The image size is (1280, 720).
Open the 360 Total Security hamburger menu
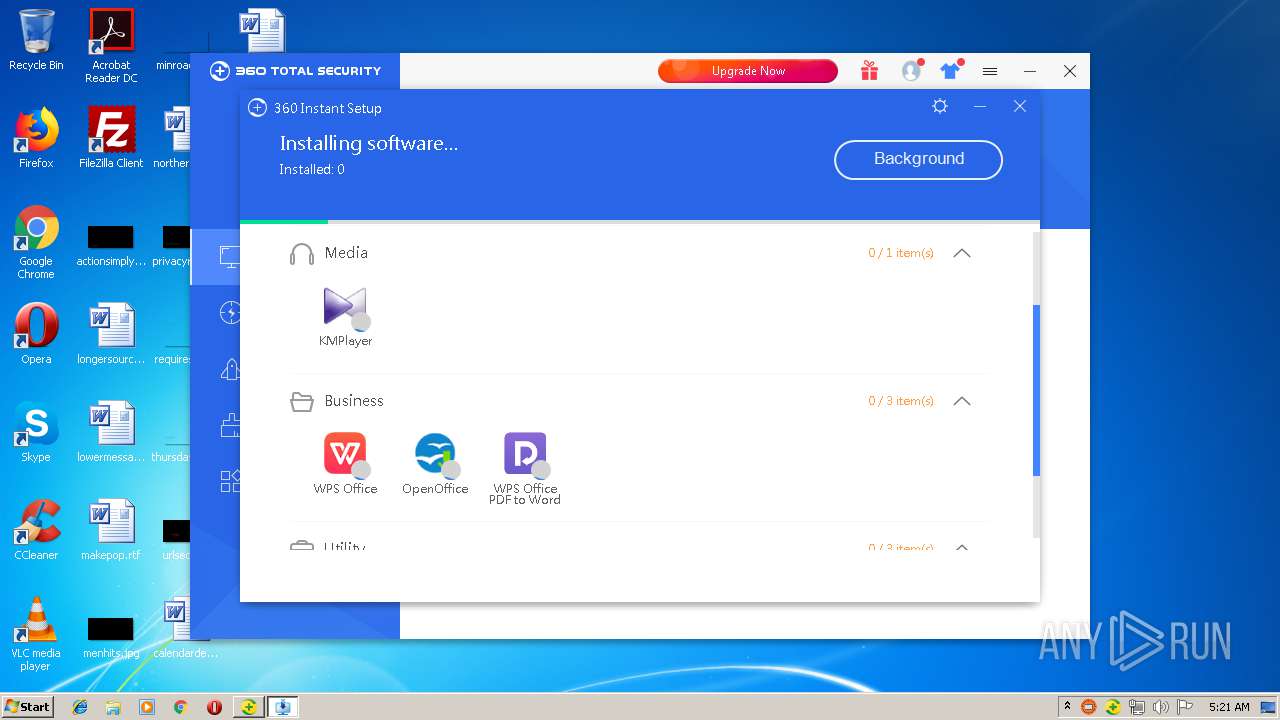coord(990,71)
